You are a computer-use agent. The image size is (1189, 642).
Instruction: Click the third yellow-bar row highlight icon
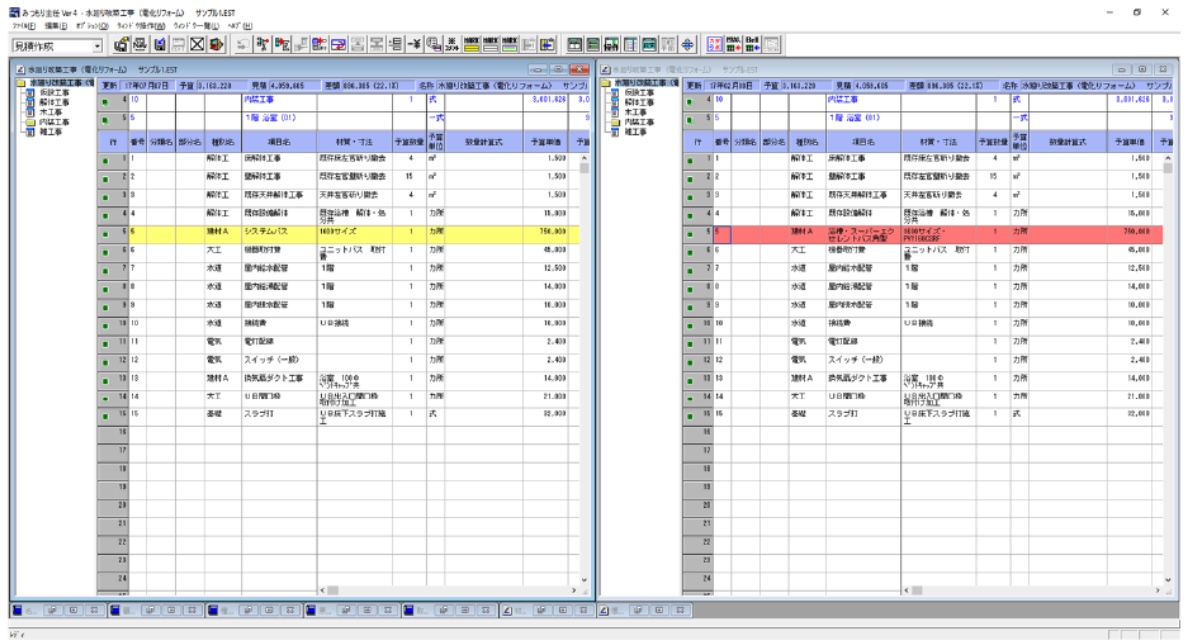point(510,45)
